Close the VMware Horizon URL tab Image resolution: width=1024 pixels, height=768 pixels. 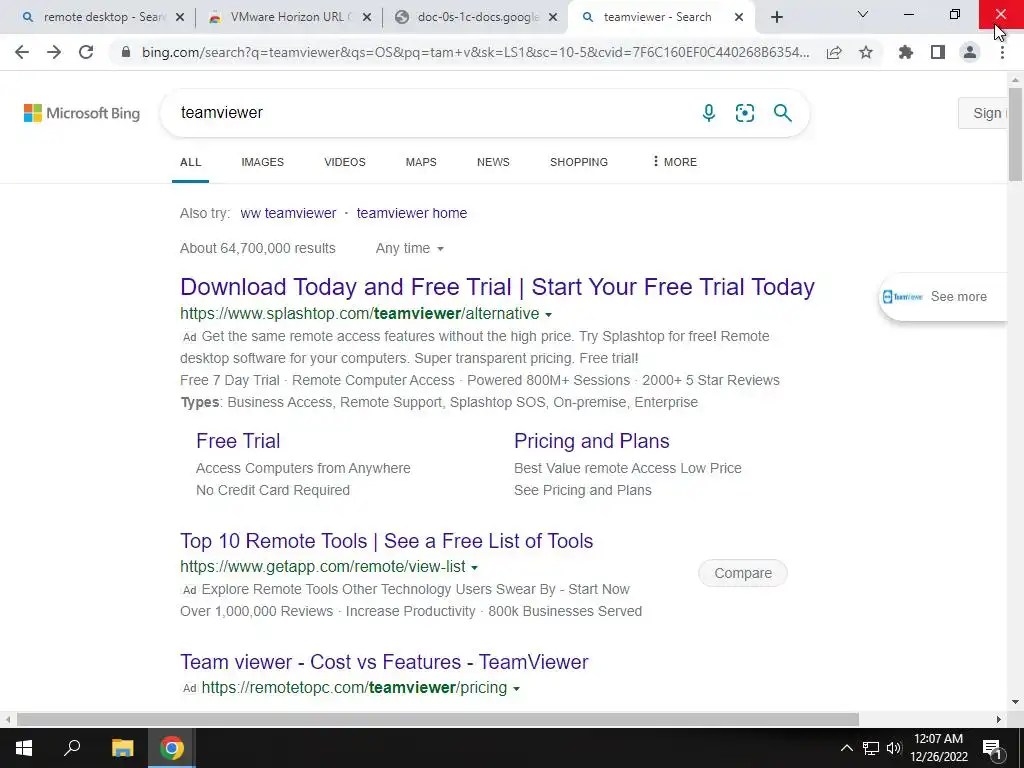point(367,17)
